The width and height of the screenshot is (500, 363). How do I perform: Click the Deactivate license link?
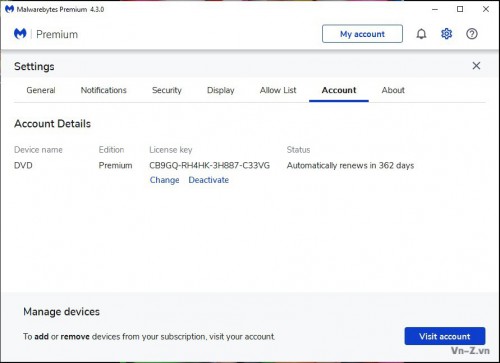209,180
